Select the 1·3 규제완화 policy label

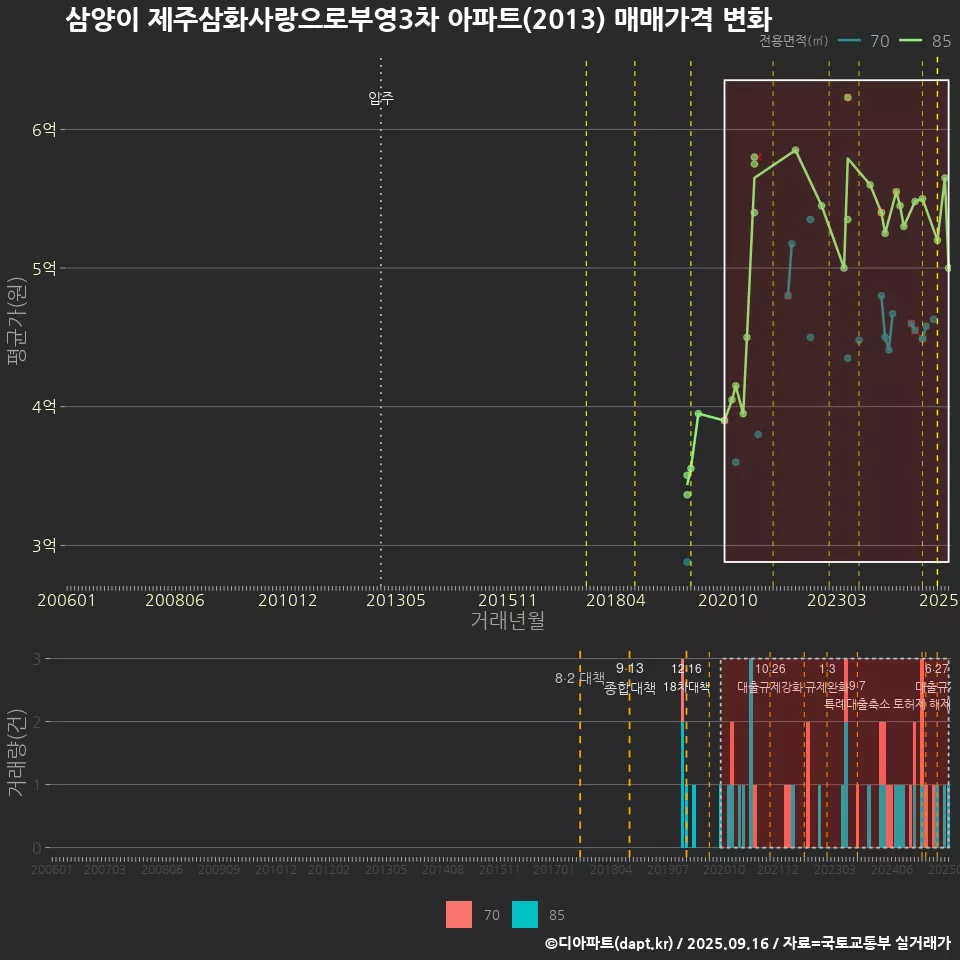click(827, 678)
